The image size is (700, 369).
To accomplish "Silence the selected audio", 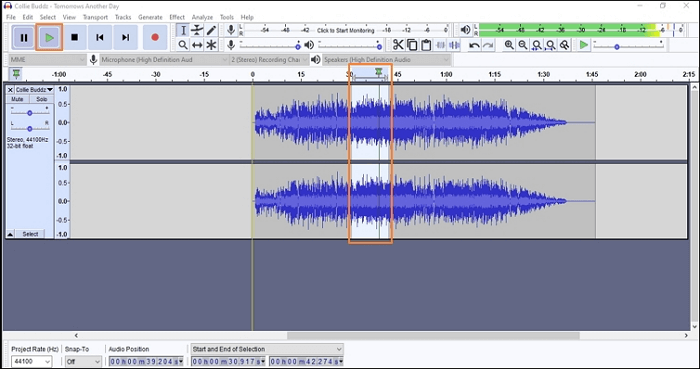I will coord(454,45).
